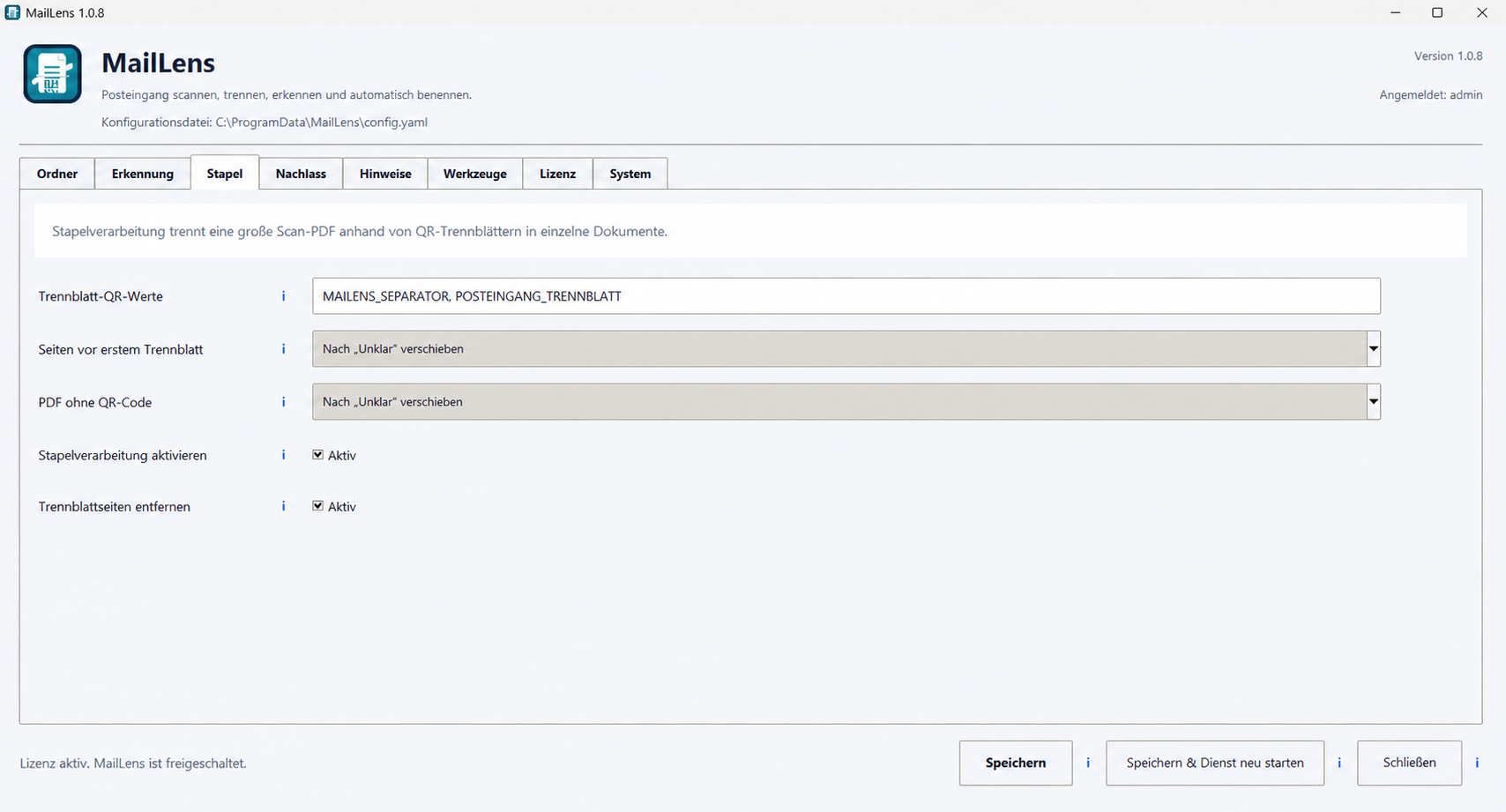
Task: Switch to the Werkzeuge tab
Action: click(x=475, y=174)
